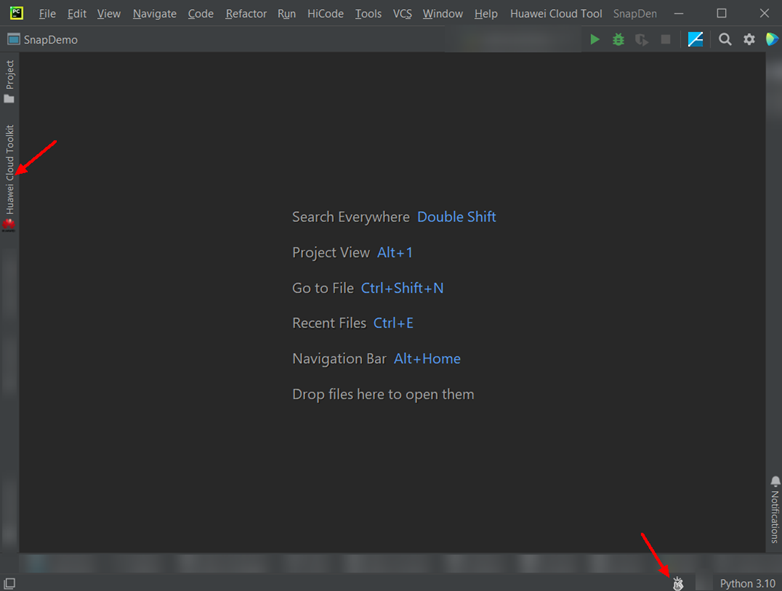This screenshot has height=591, width=782.
Task: Open the Help menu
Action: pyautogui.click(x=486, y=14)
